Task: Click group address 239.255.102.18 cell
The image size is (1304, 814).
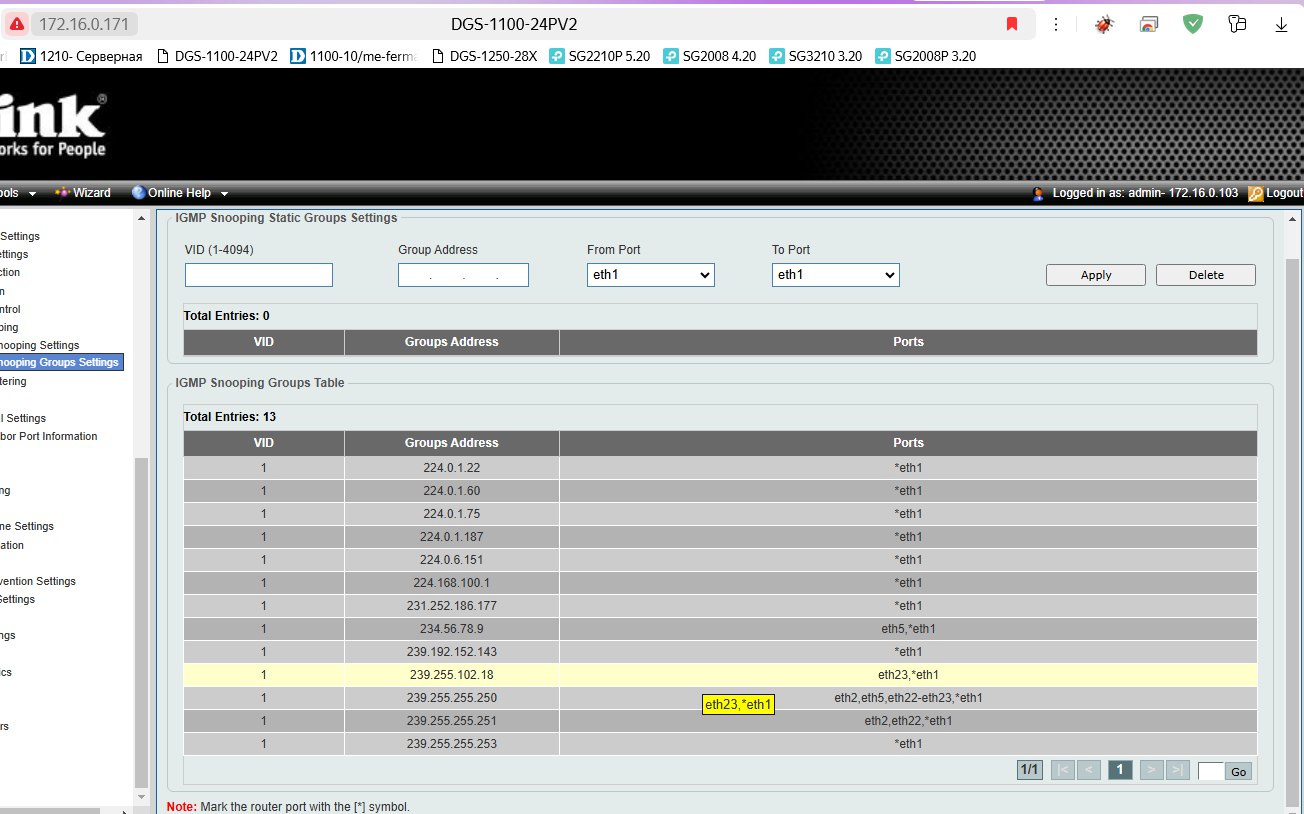Action: (452, 675)
